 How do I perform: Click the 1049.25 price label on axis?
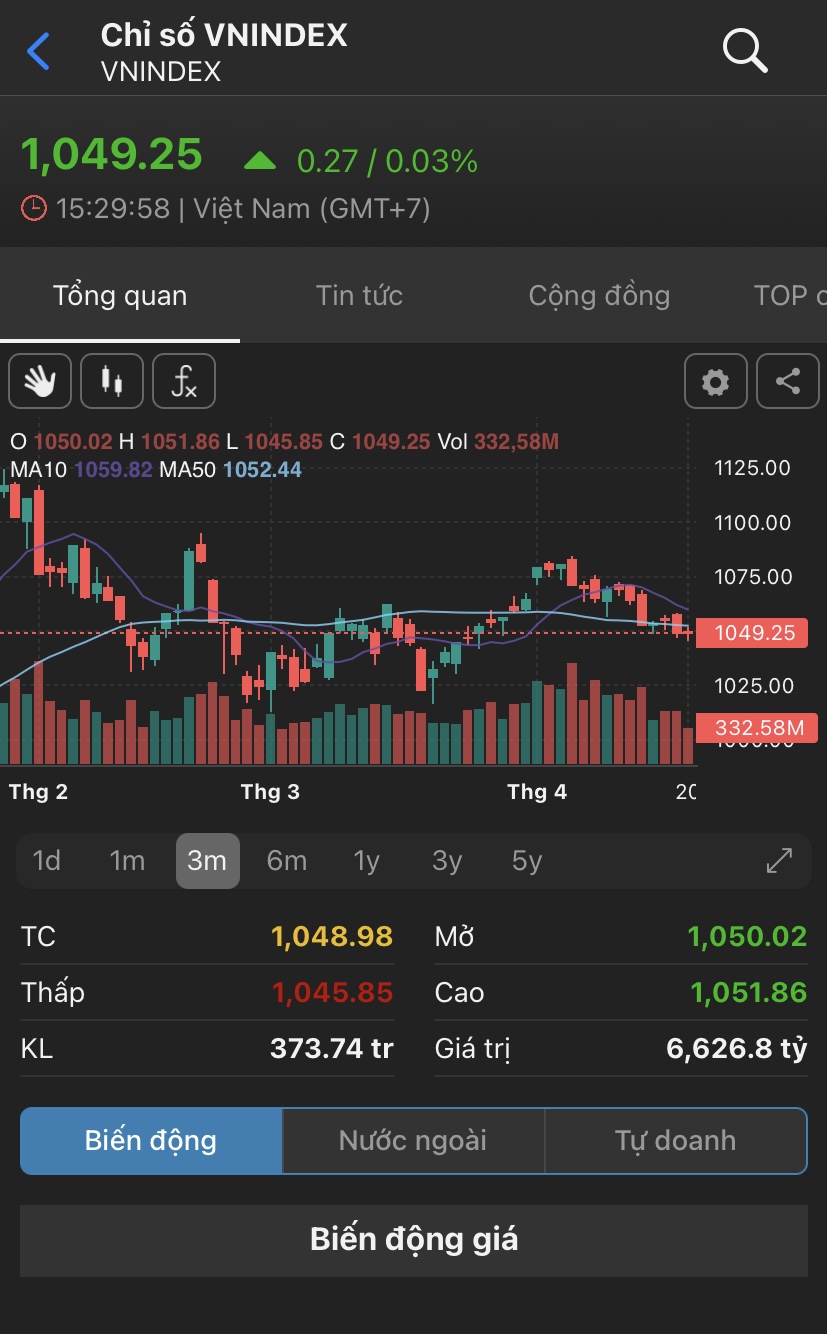[x=754, y=633]
